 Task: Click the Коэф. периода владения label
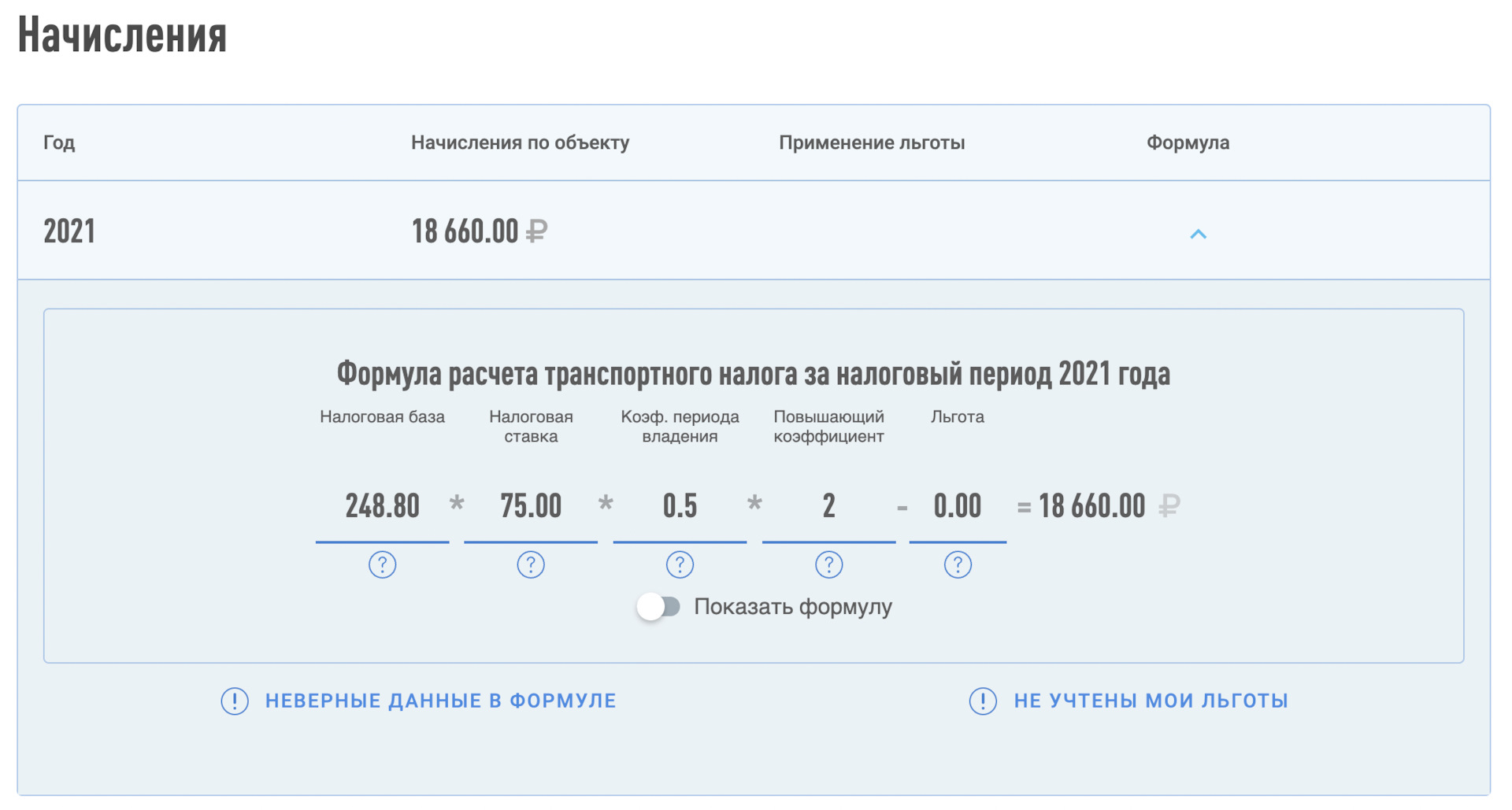pyautogui.click(x=680, y=427)
